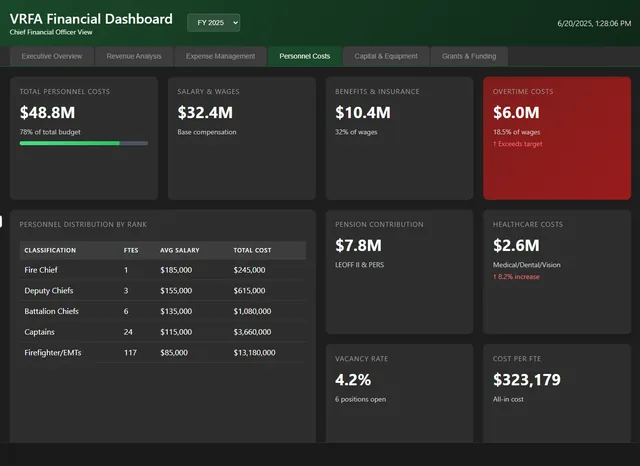The width and height of the screenshot is (640, 466).
Task: Select the Fire Chief row name
Action: (41, 270)
